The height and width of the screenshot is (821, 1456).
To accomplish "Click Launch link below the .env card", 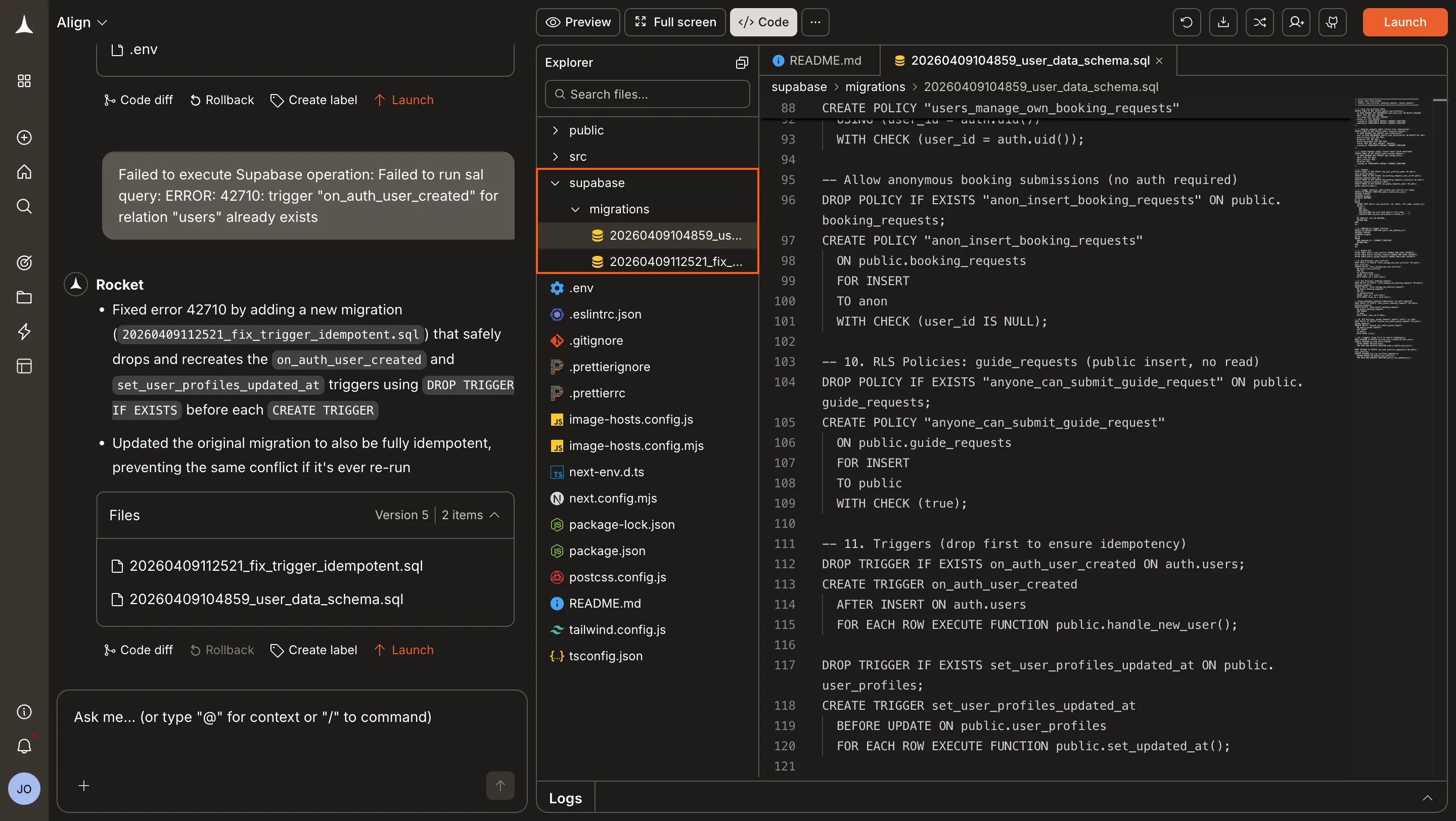I will 404,100.
